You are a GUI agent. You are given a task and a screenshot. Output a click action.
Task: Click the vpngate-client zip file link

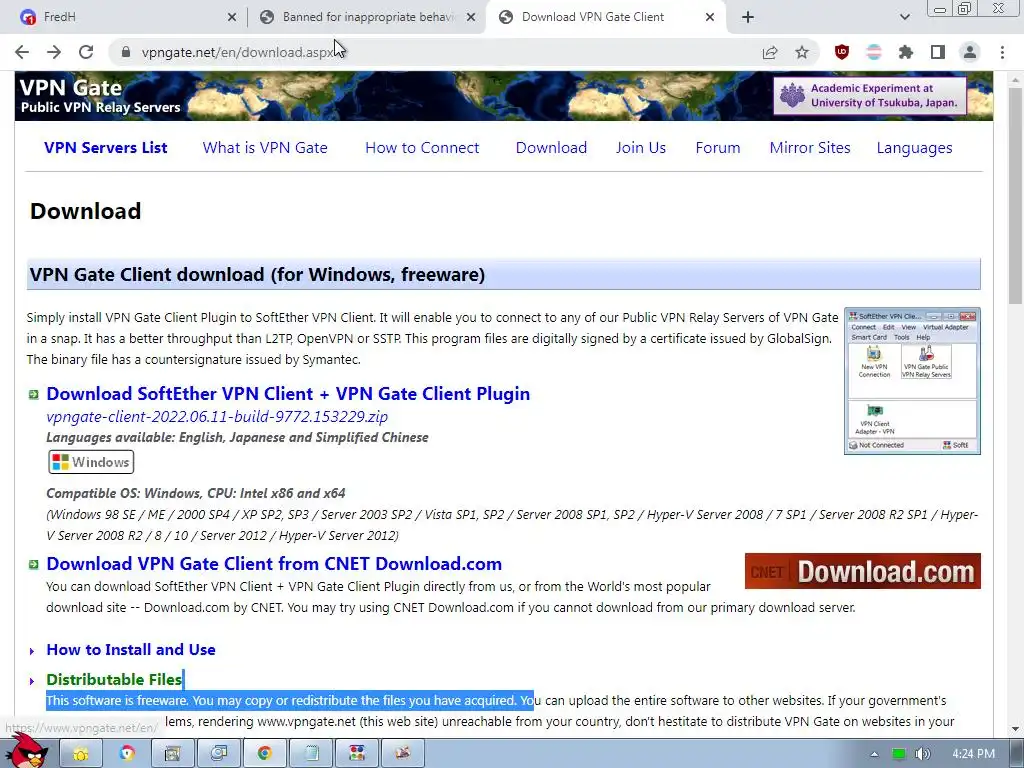217,417
